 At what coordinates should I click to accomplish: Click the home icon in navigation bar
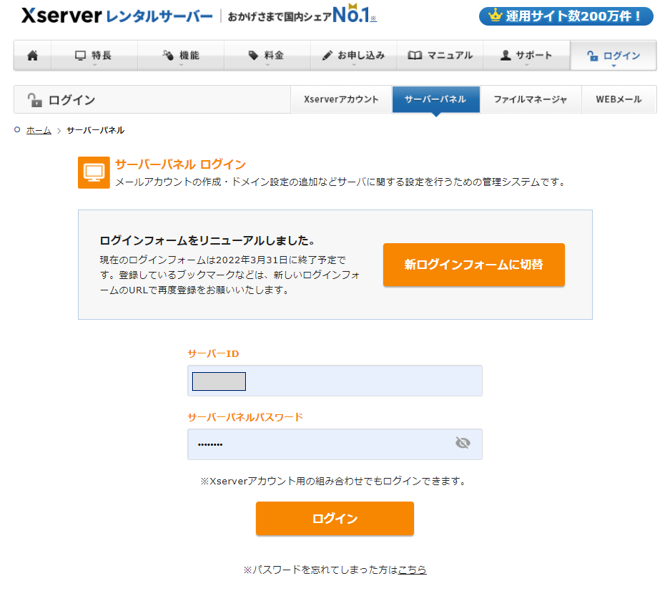click(x=33, y=56)
